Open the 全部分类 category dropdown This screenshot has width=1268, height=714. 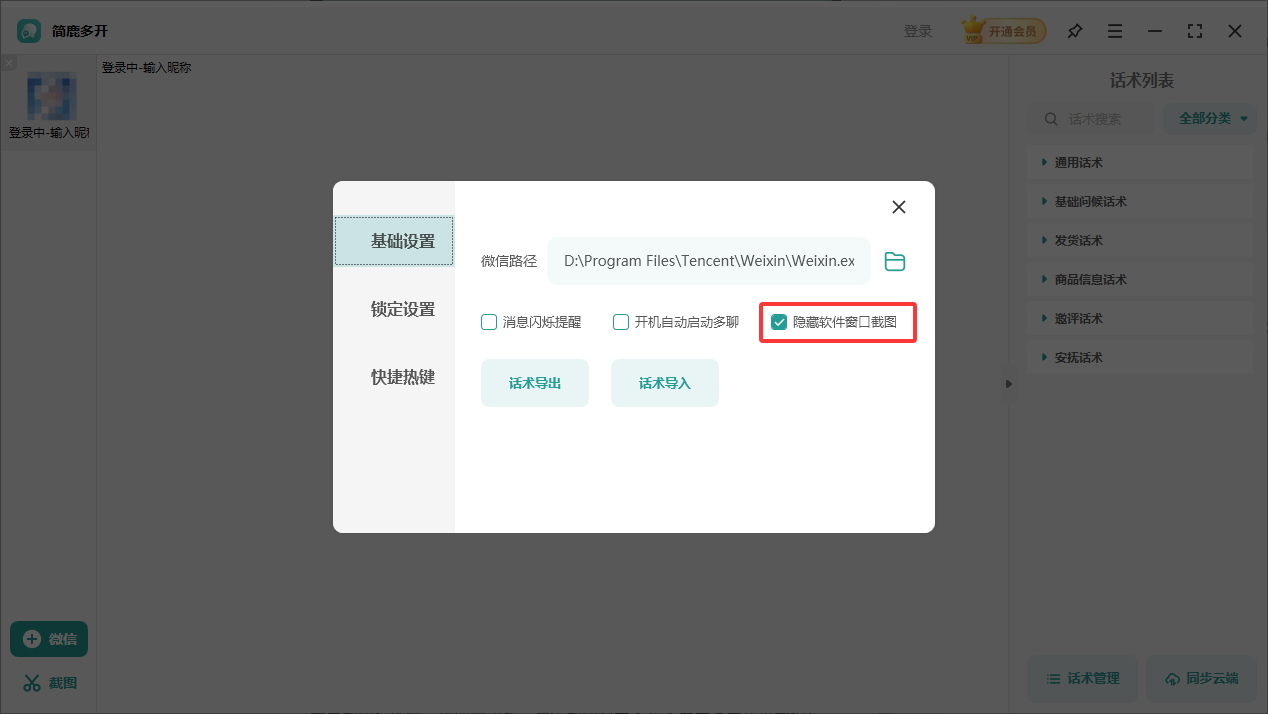click(1209, 118)
